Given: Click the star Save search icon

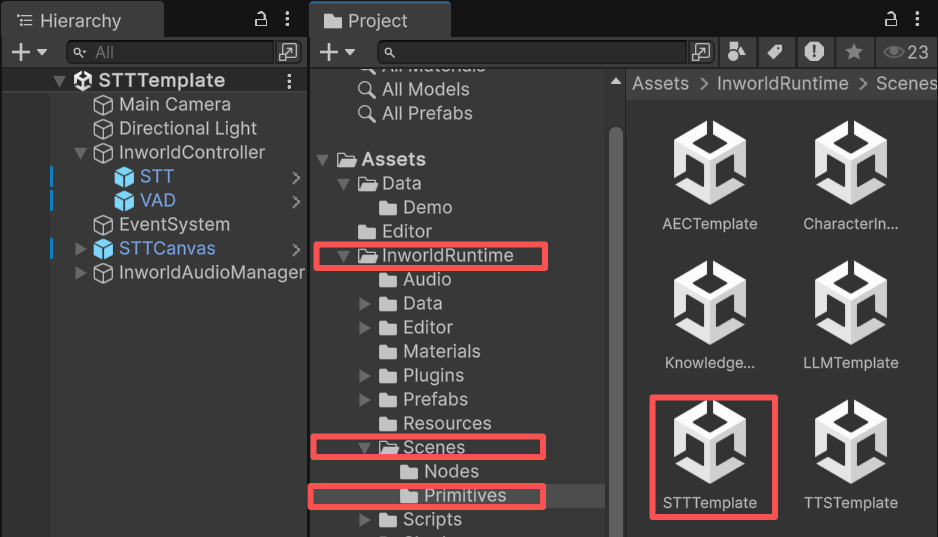Looking at the screenshot, I should 854,52.
